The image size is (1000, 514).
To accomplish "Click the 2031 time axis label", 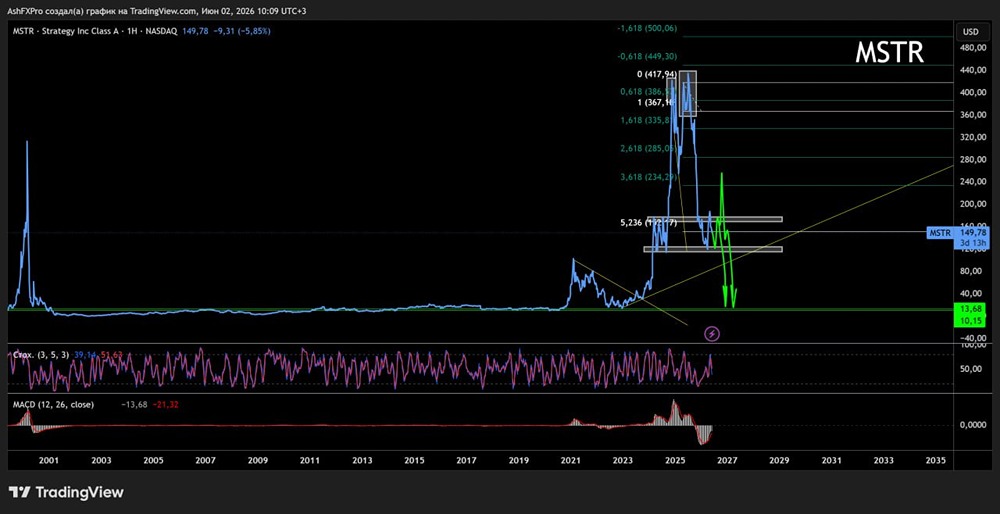I will 831,460.
